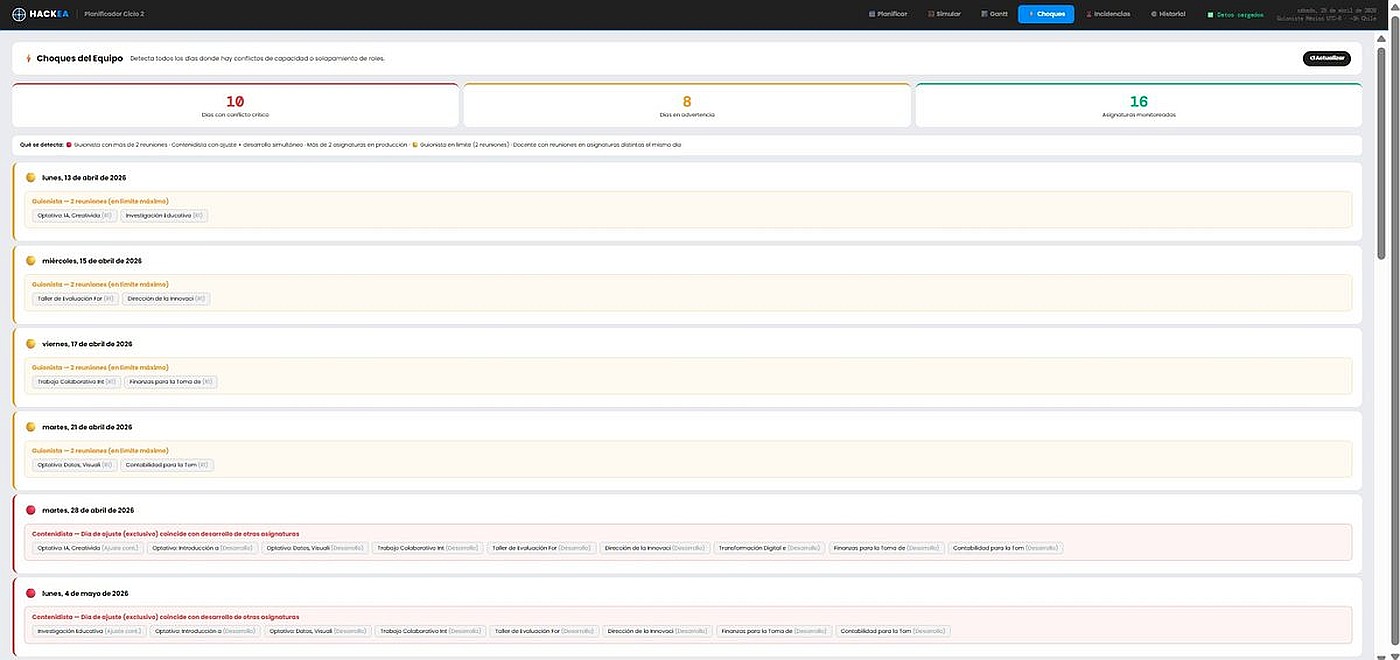This screenshot has width=1400, height=660.
Task: Click the Dirección de la Innovaci chip on 4 de mayo
Action: click(657, 631)
